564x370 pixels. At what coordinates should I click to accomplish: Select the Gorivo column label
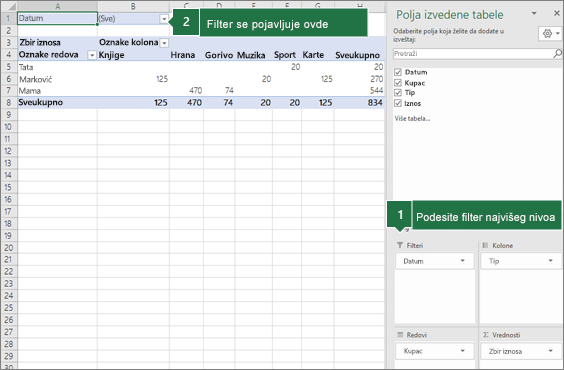click(x=219, y=55)
